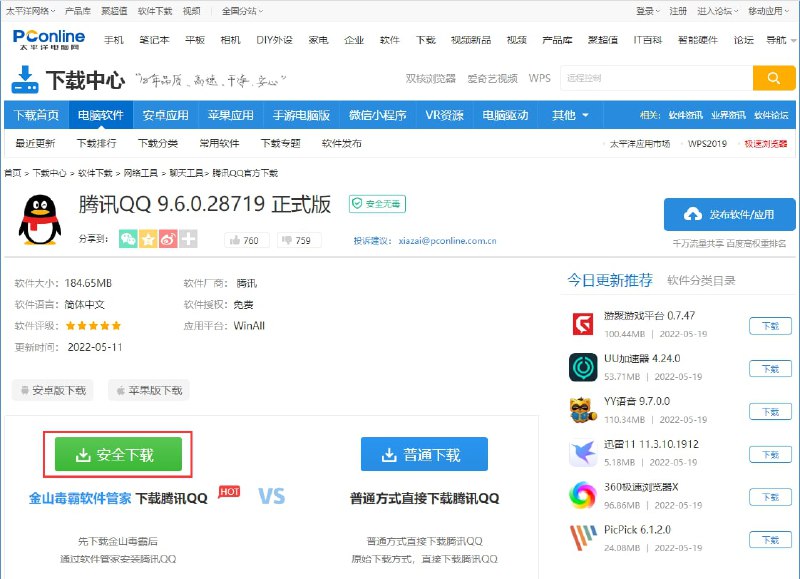Download 游聚游戏平台 via 下载 button
This screenshot has height=579, width=800.
[770, 326]
